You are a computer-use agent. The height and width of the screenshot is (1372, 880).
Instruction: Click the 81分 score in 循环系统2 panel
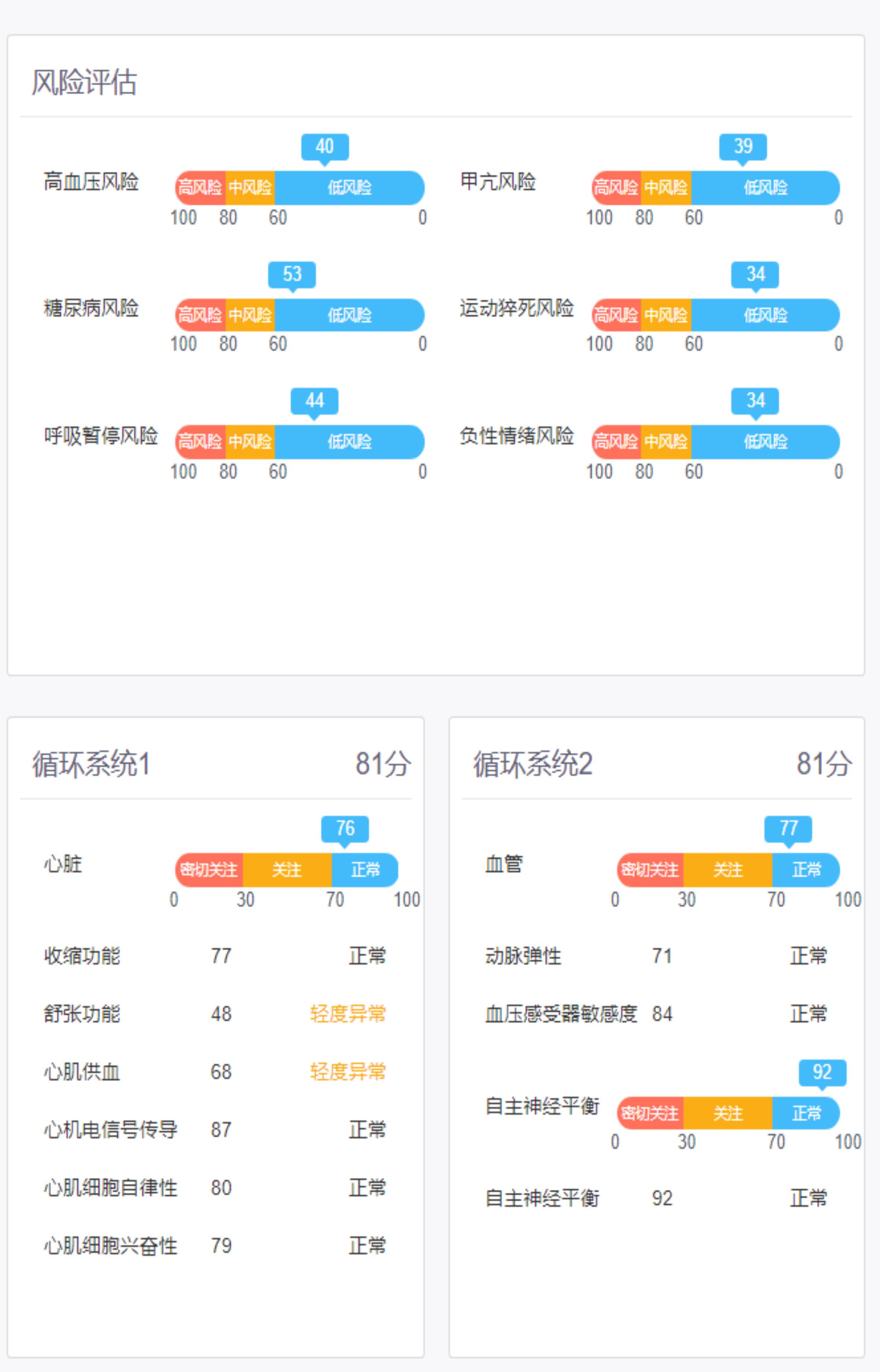(x=823, y=764)
